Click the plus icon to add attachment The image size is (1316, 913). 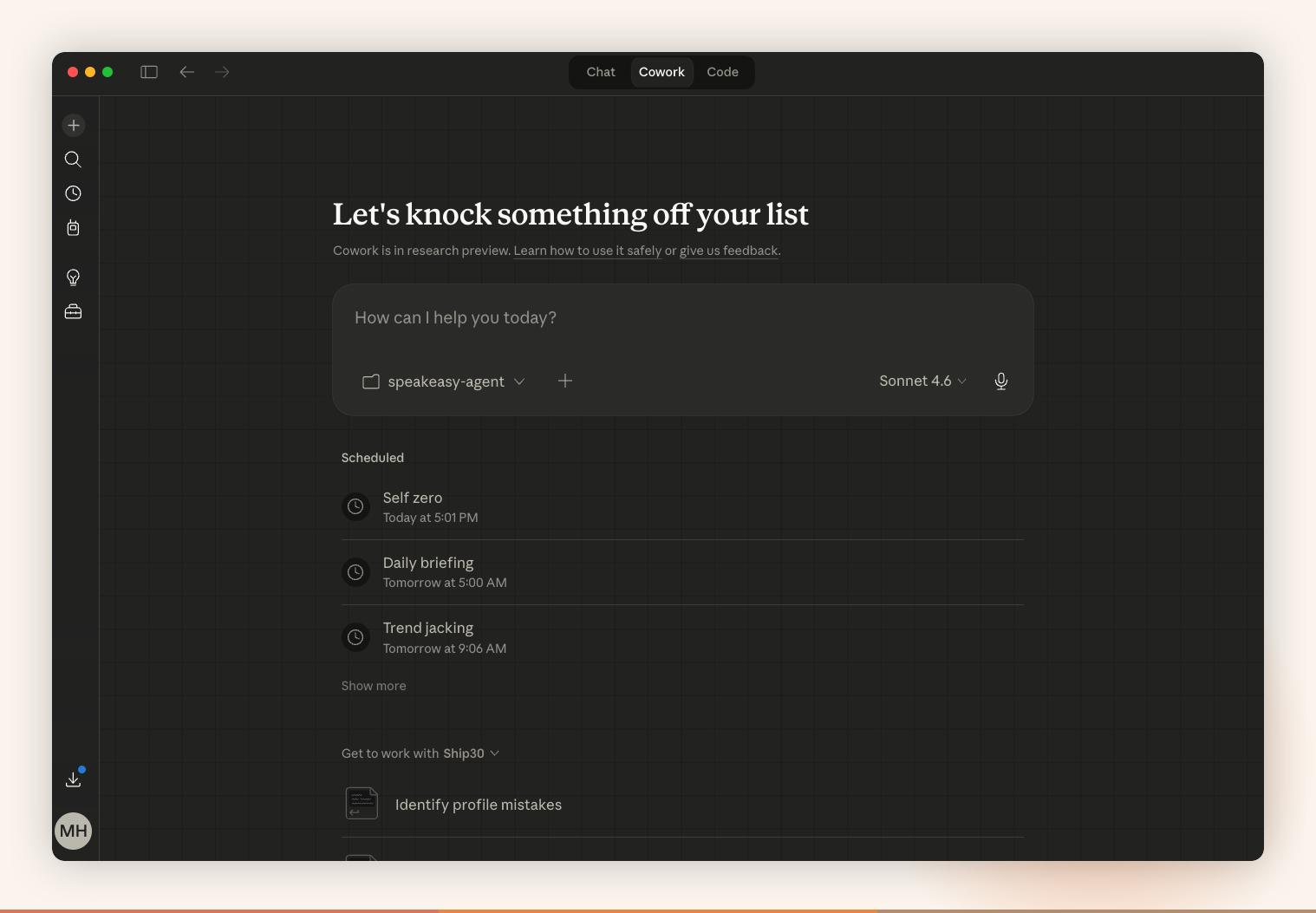[x=565, y=382]
